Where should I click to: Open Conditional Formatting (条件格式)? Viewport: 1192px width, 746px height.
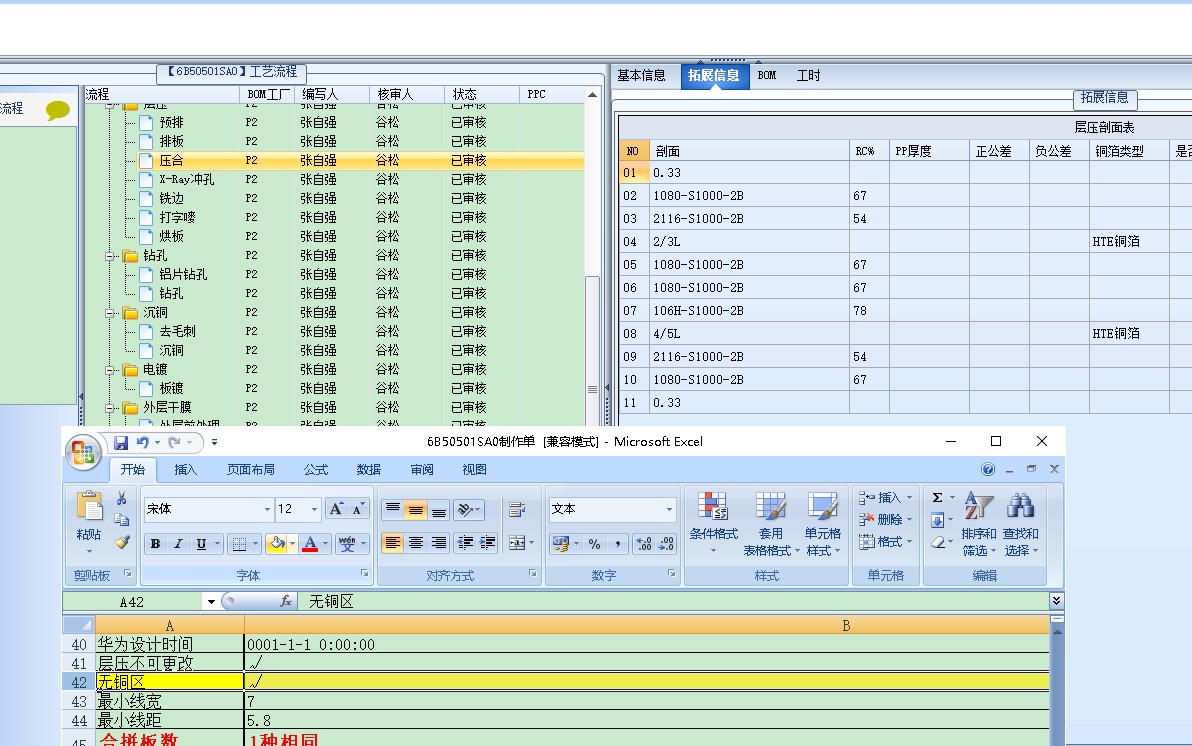click(x=713, y=522)
